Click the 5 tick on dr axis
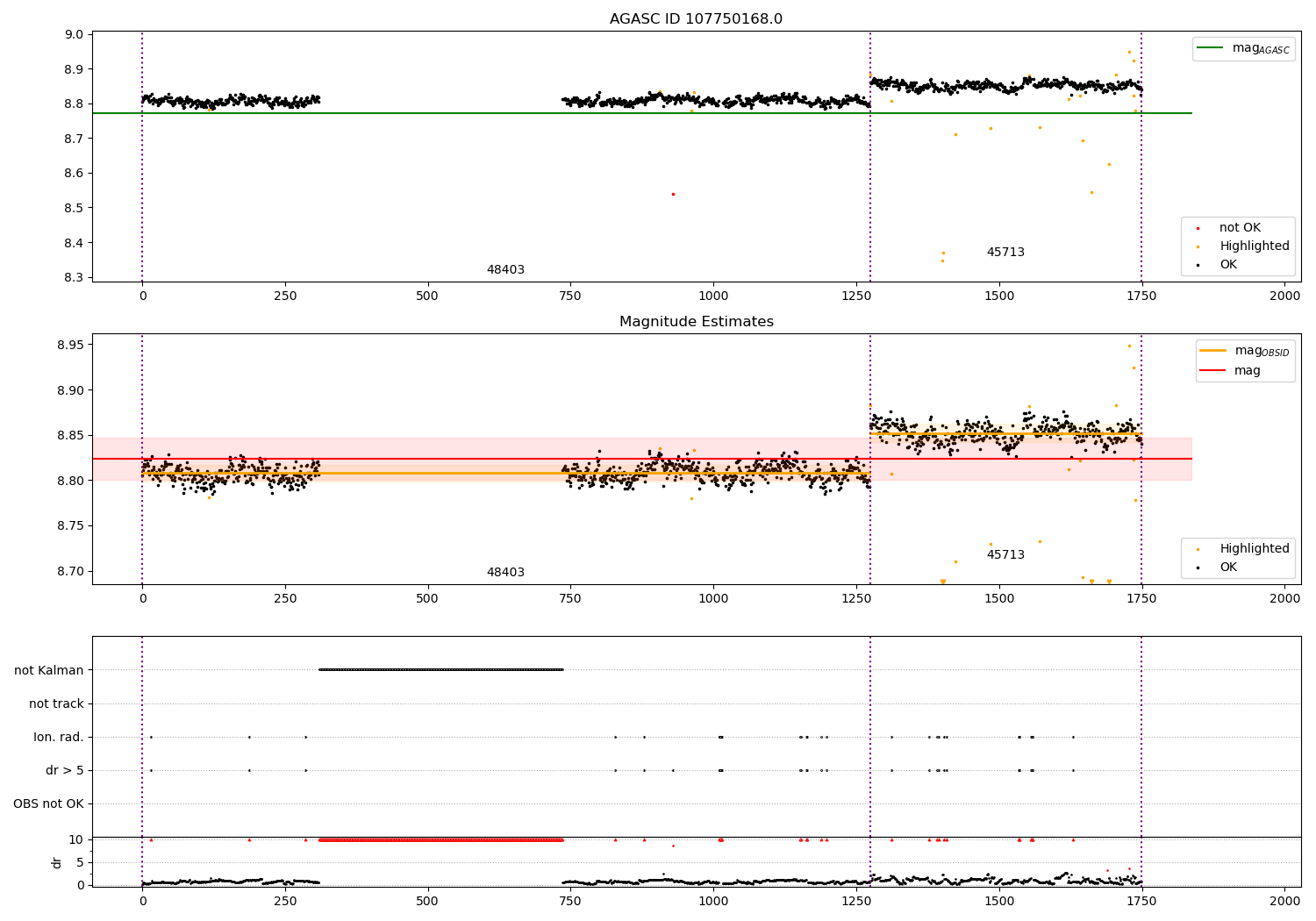This screenshot has width=1316, height=921. [80, 862]
